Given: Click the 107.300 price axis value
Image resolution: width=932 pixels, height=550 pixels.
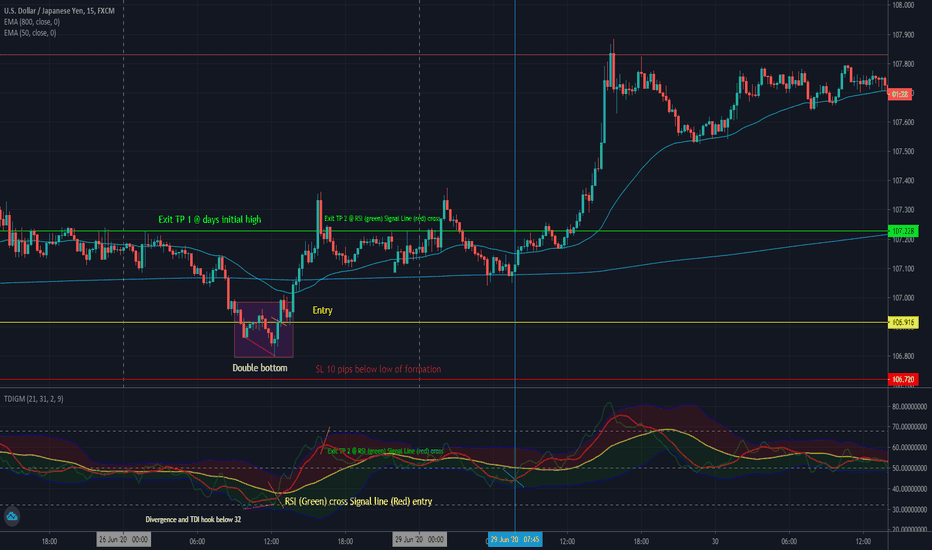Looking at the screenshot, I should point(903,210).
